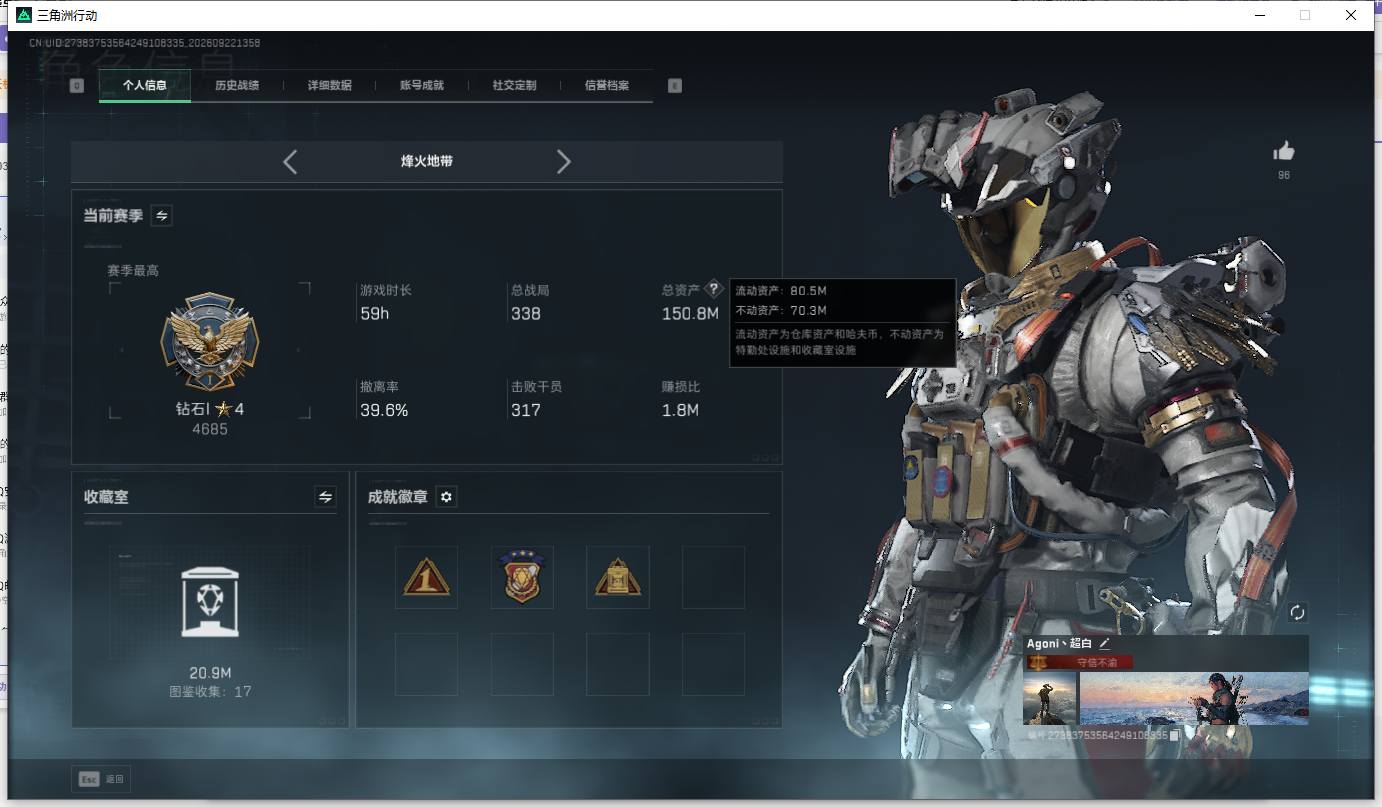Click the 烽火地带 mode title
Image resolution: width=1382 pixels, height=807 pixels.
tap(427, 161)
